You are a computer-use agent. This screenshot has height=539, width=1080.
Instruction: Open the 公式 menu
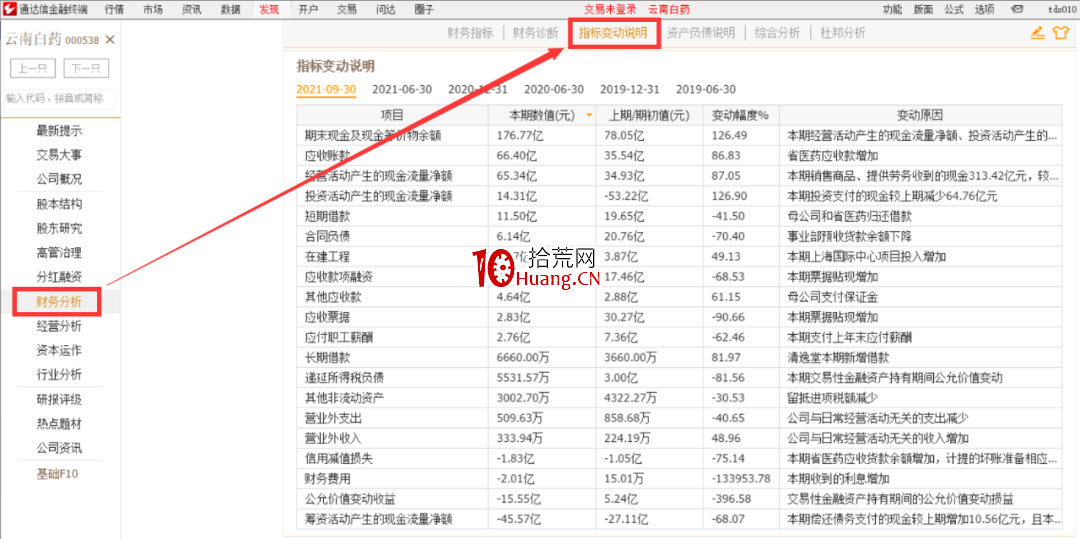[x=954, y=10]
